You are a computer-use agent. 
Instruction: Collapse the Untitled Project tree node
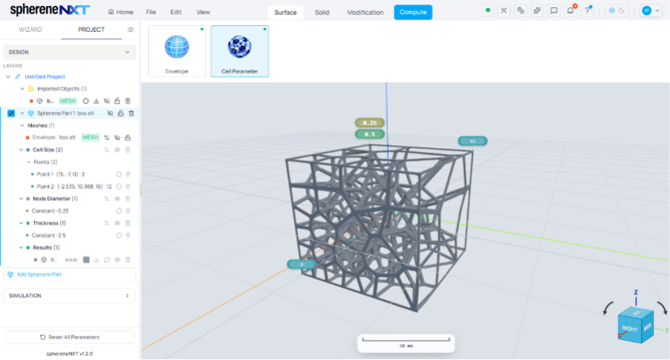8,76
